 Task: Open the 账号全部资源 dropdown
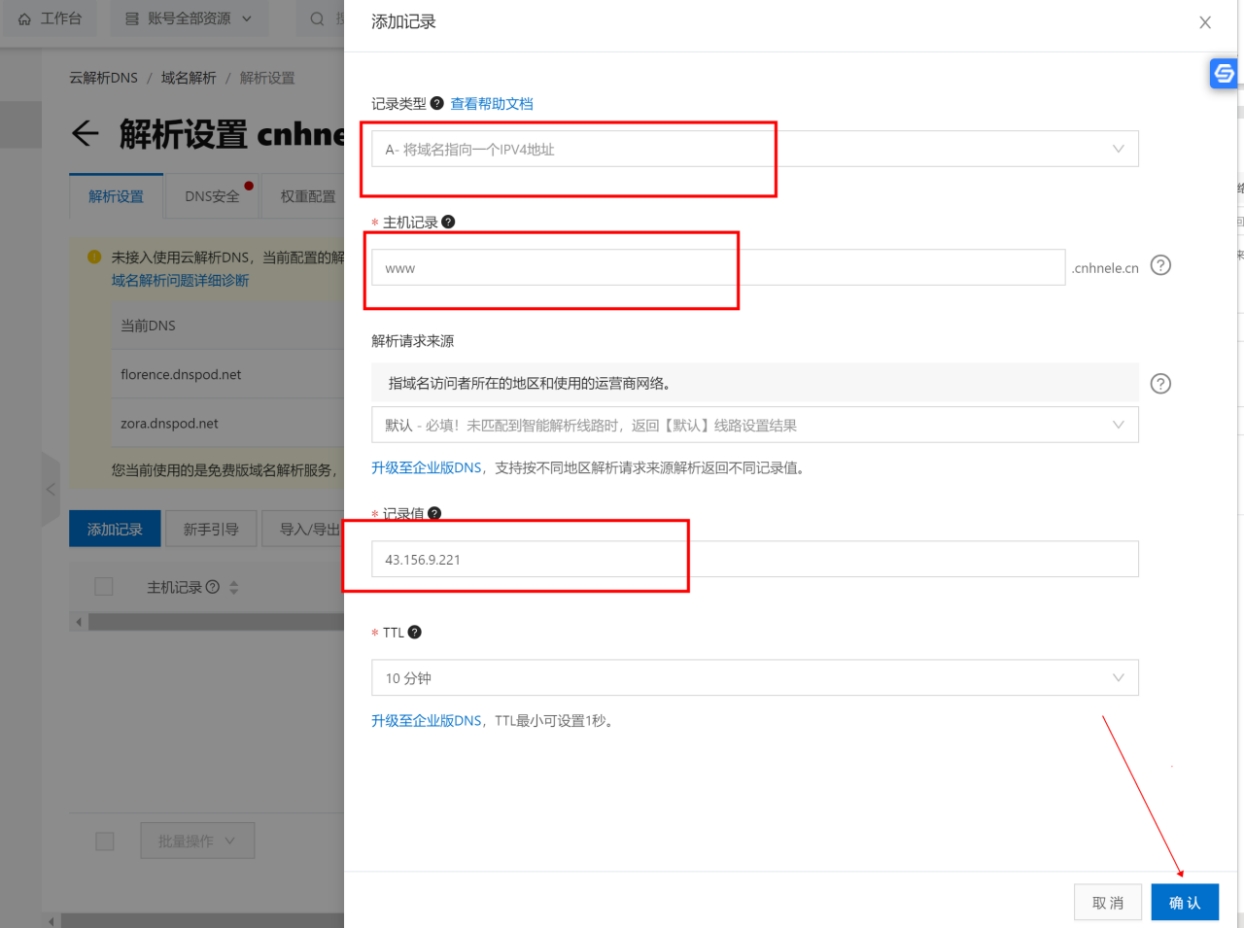(x=189, y=19)
